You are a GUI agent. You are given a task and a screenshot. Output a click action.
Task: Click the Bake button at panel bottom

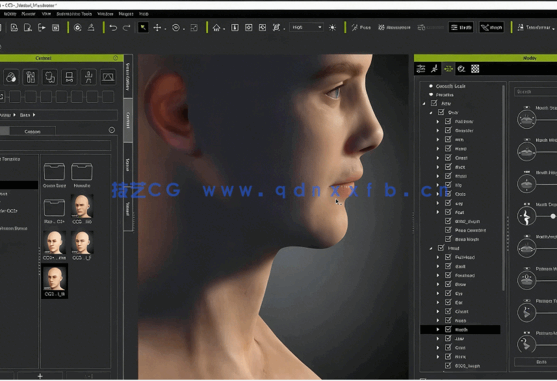tap(537, 362)
